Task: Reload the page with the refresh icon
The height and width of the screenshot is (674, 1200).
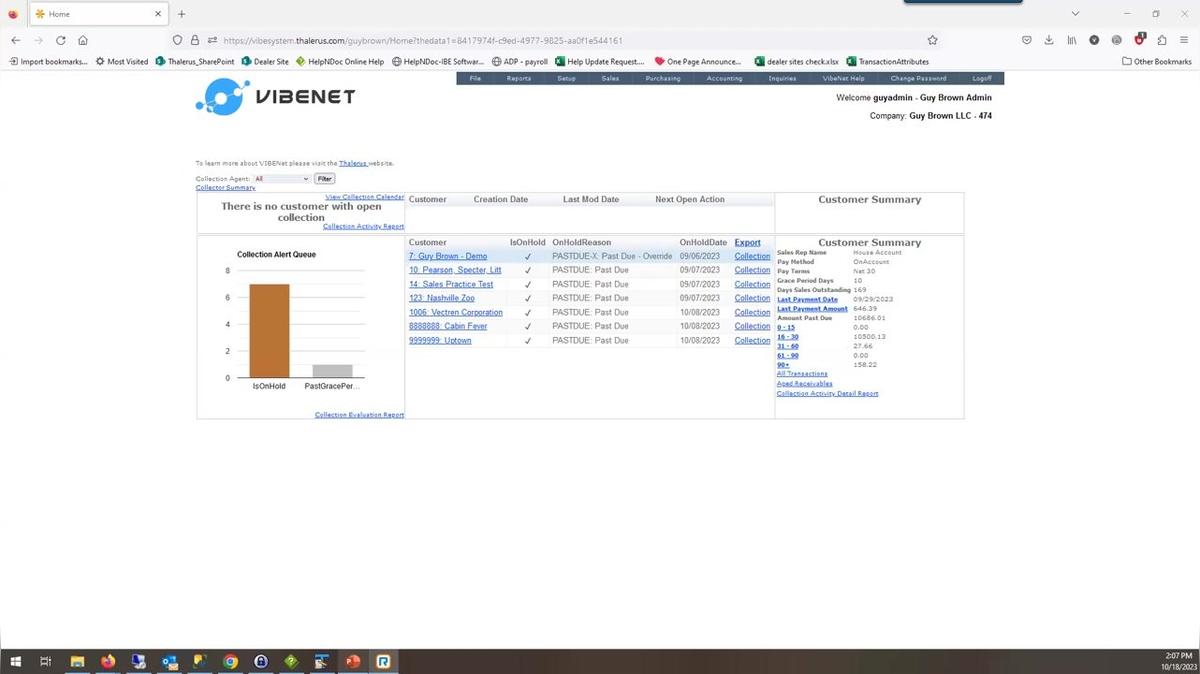Action: 61,40
